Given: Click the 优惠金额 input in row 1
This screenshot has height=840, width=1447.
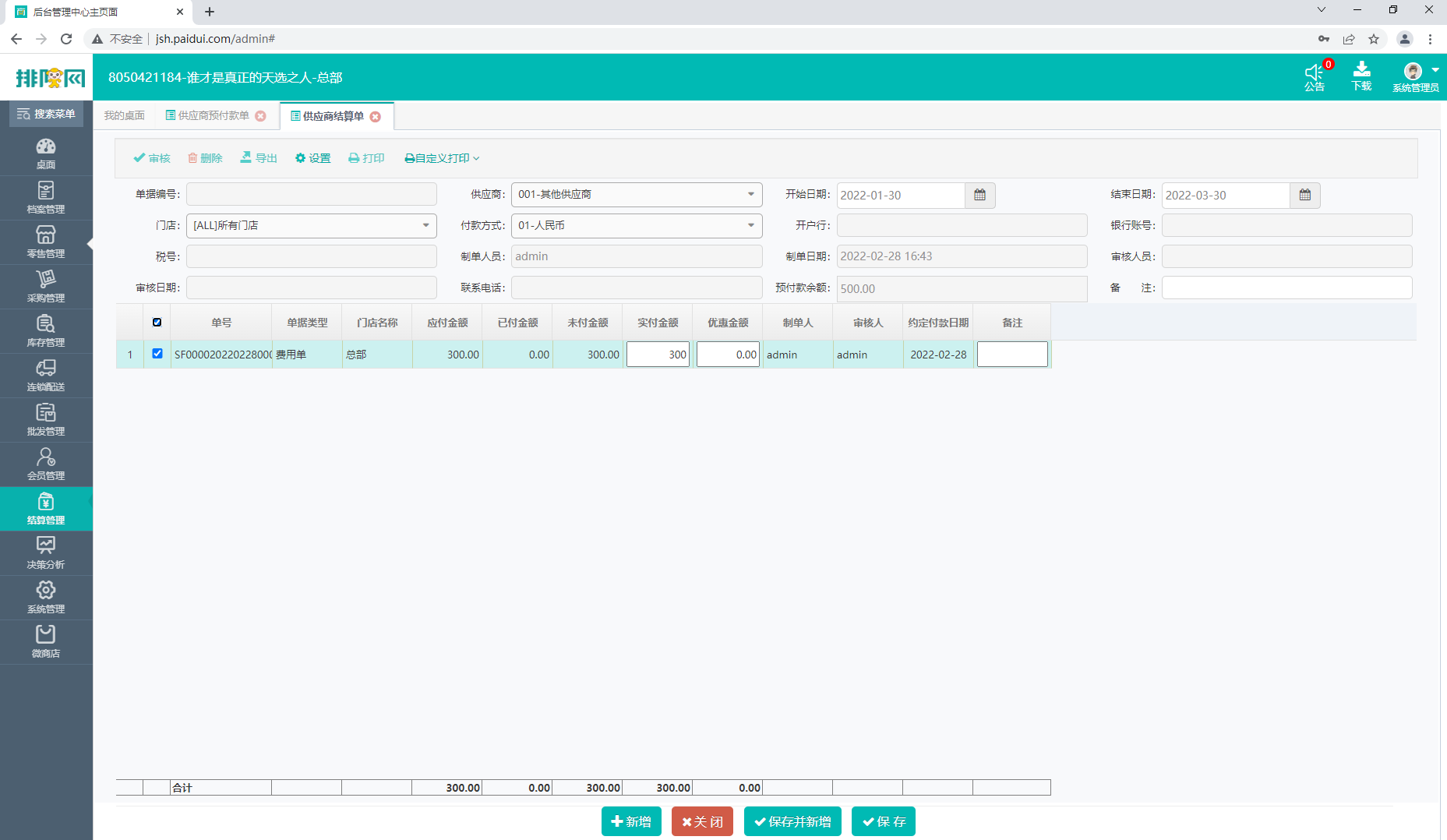Looking at the screenshot, I should point(729,355).
